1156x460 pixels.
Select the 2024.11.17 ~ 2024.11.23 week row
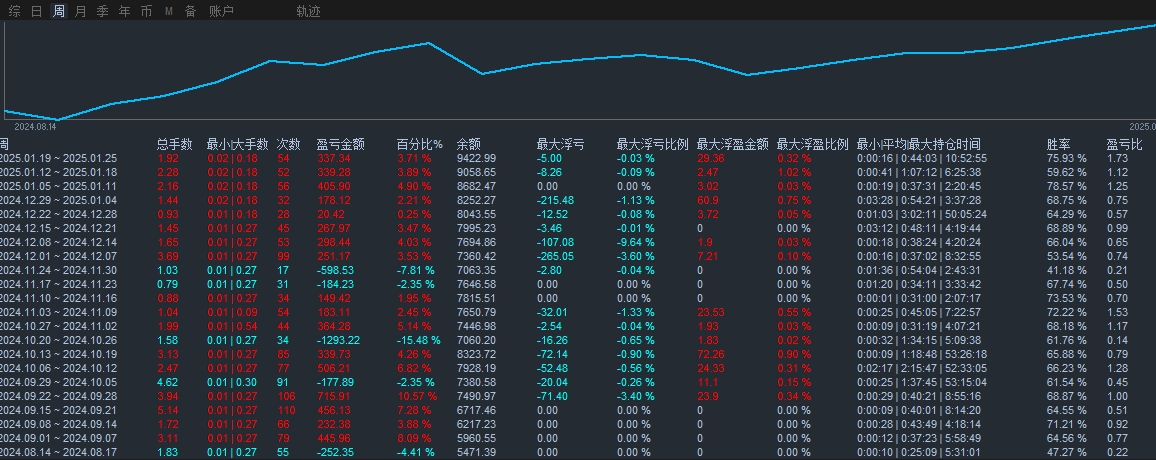pyautogui.click(x=578, y=284)
